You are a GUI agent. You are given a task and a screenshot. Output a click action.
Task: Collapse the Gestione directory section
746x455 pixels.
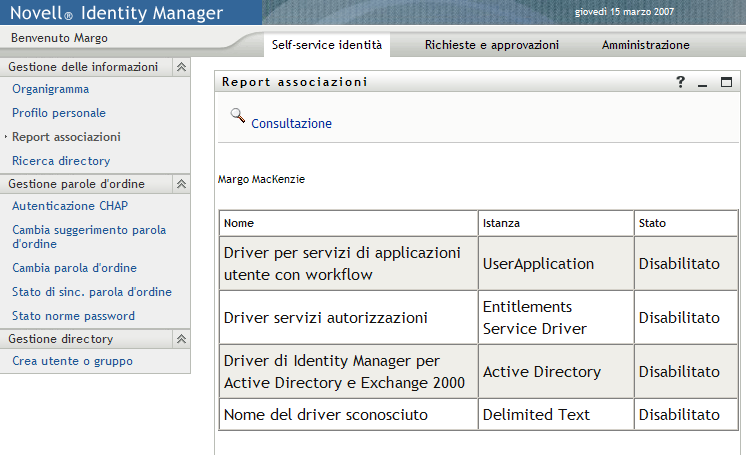(181, 339)
